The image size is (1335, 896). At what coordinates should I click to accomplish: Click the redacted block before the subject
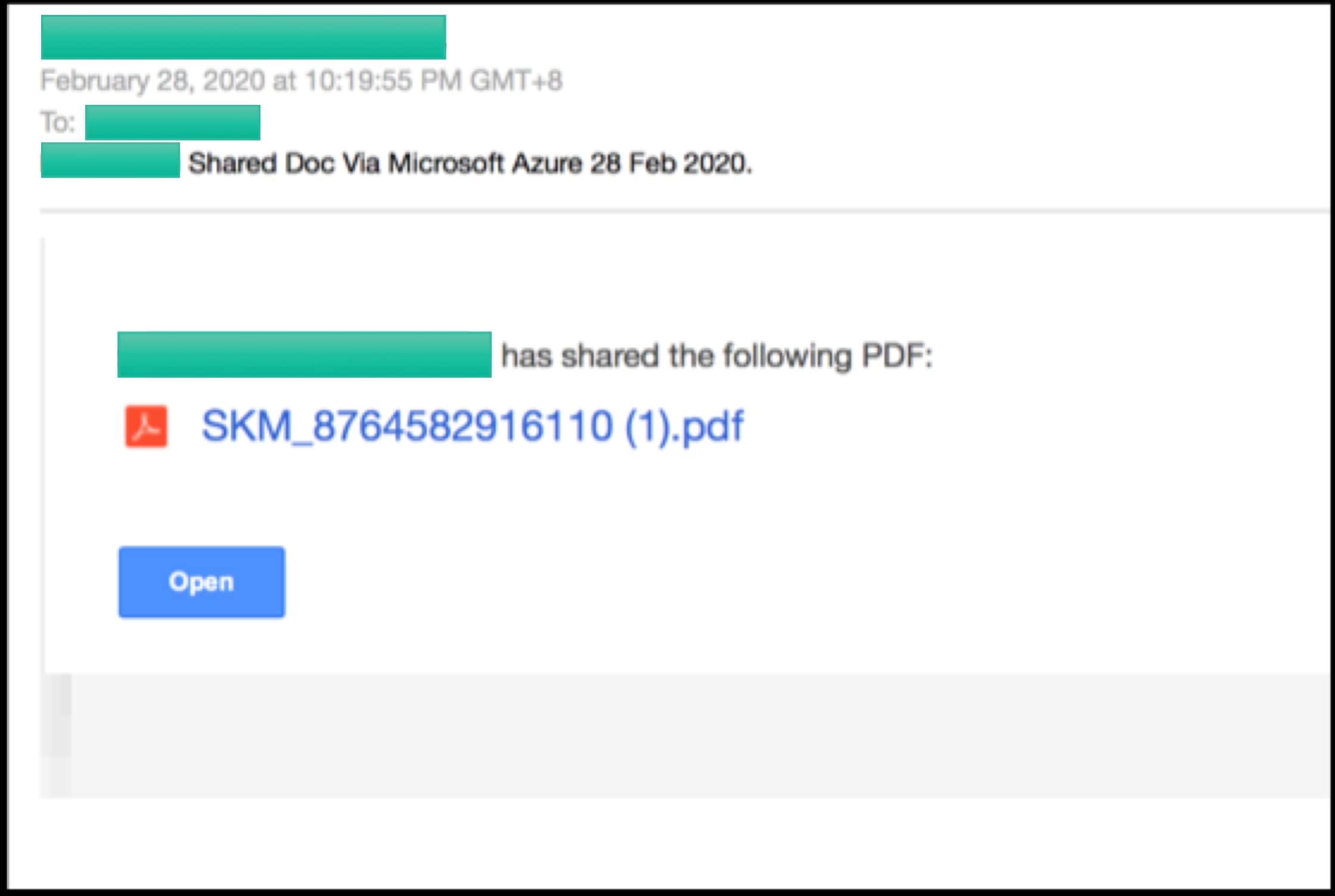[x=110, y=160]
